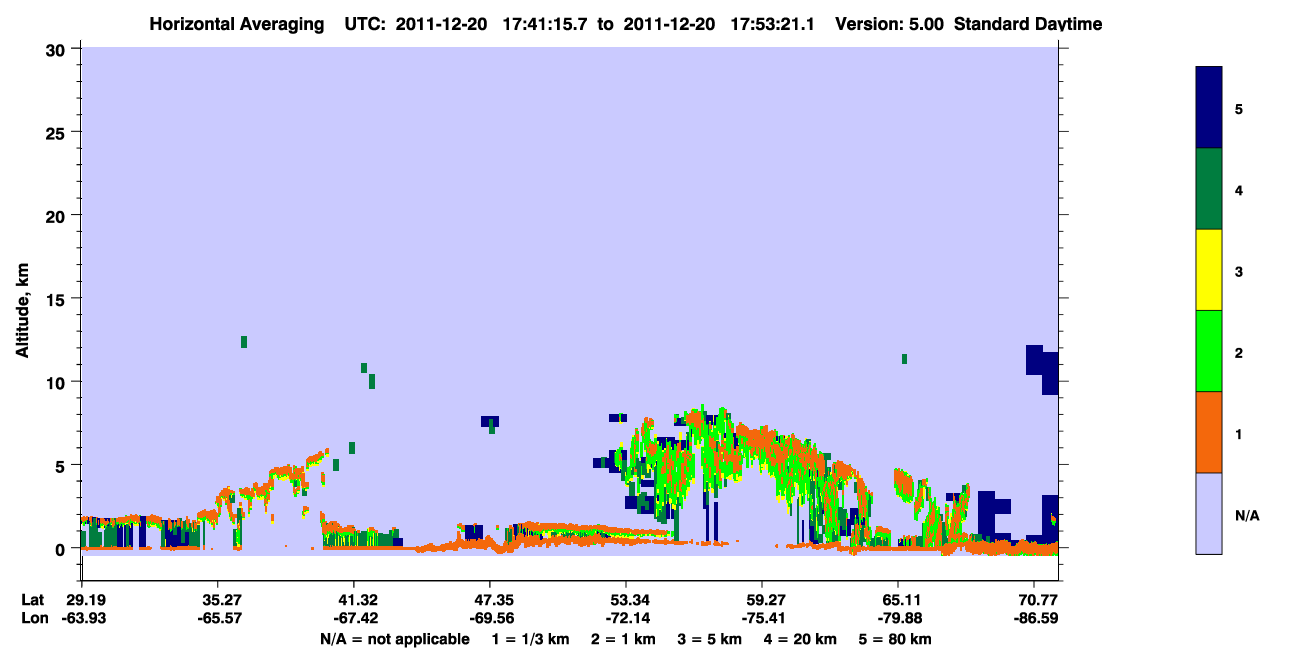Click the longitude value '-86.59'
This screenshot has height=667, width=1300.
click(1034, 619)
